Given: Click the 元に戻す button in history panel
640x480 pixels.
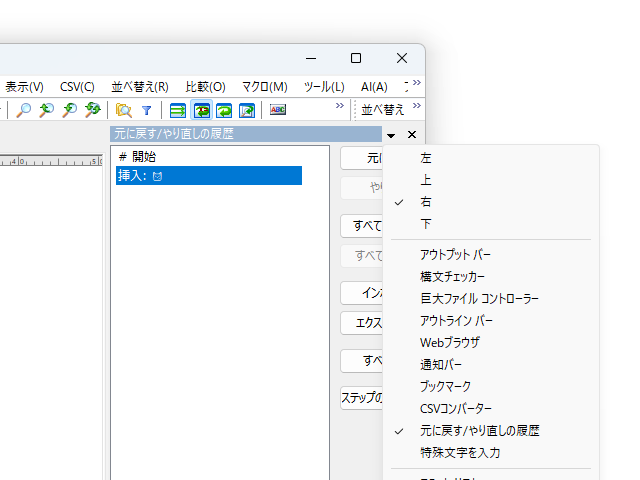Looking at the screenshot, I should click(362, 158).
